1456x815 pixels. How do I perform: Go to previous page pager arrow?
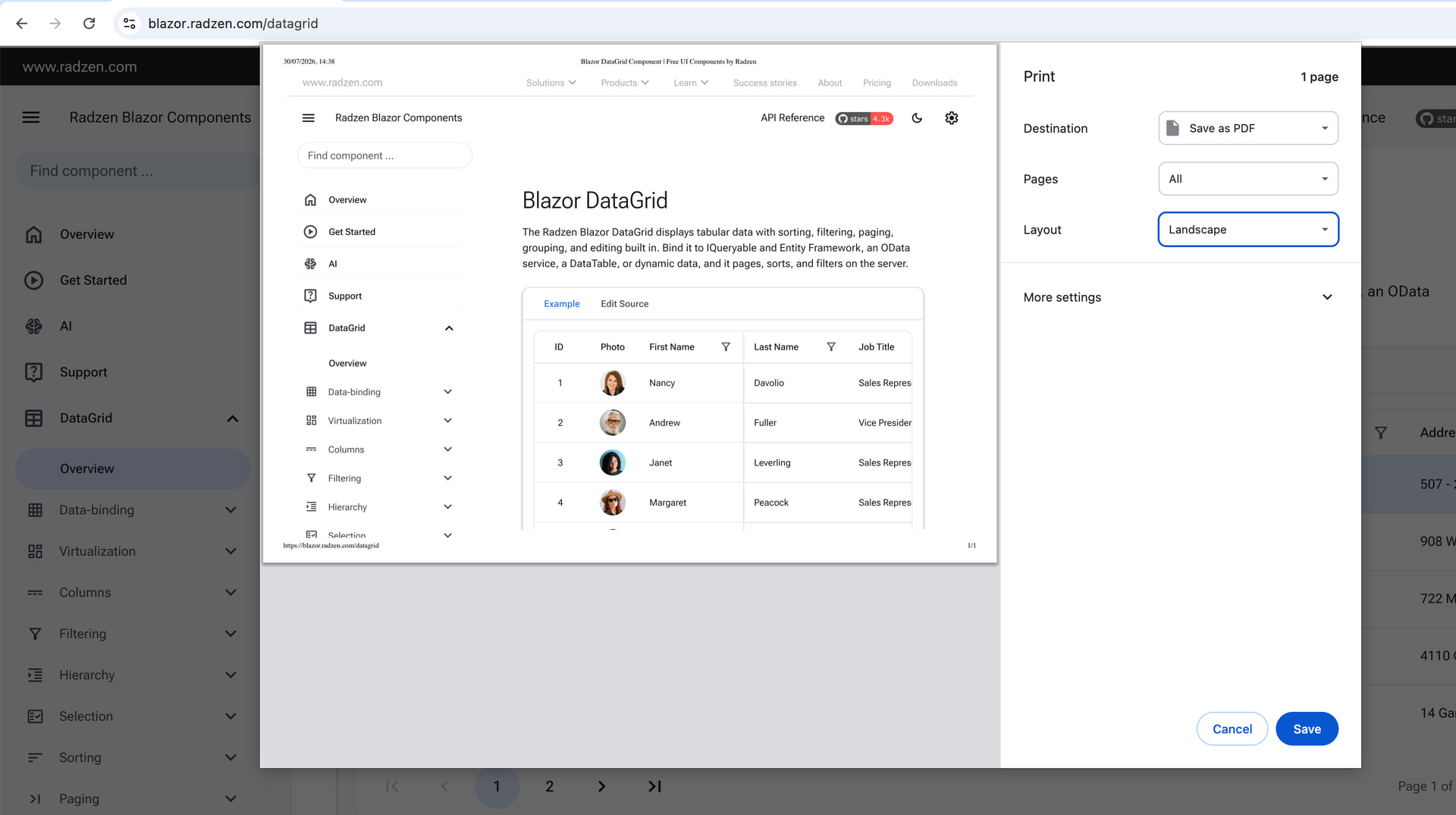[444, 786]
